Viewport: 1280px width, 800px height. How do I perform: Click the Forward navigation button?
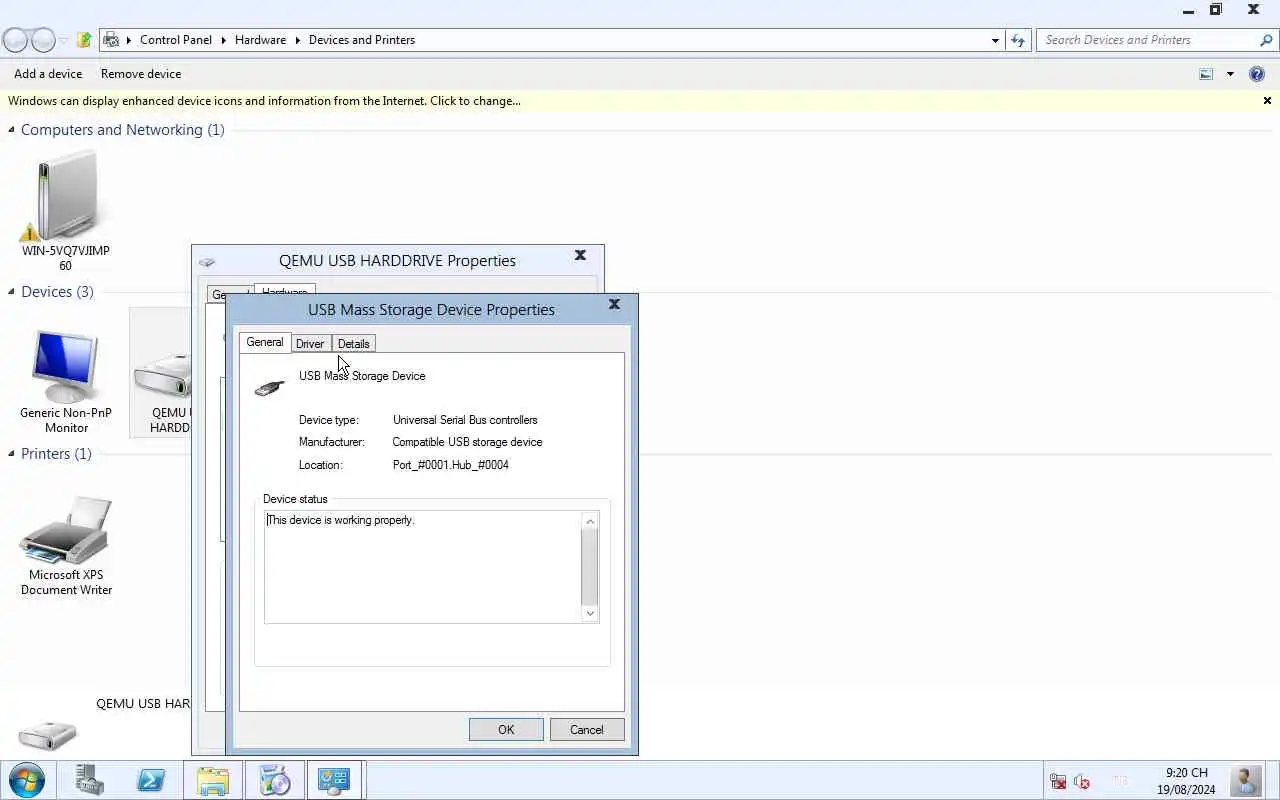(43, 40)
